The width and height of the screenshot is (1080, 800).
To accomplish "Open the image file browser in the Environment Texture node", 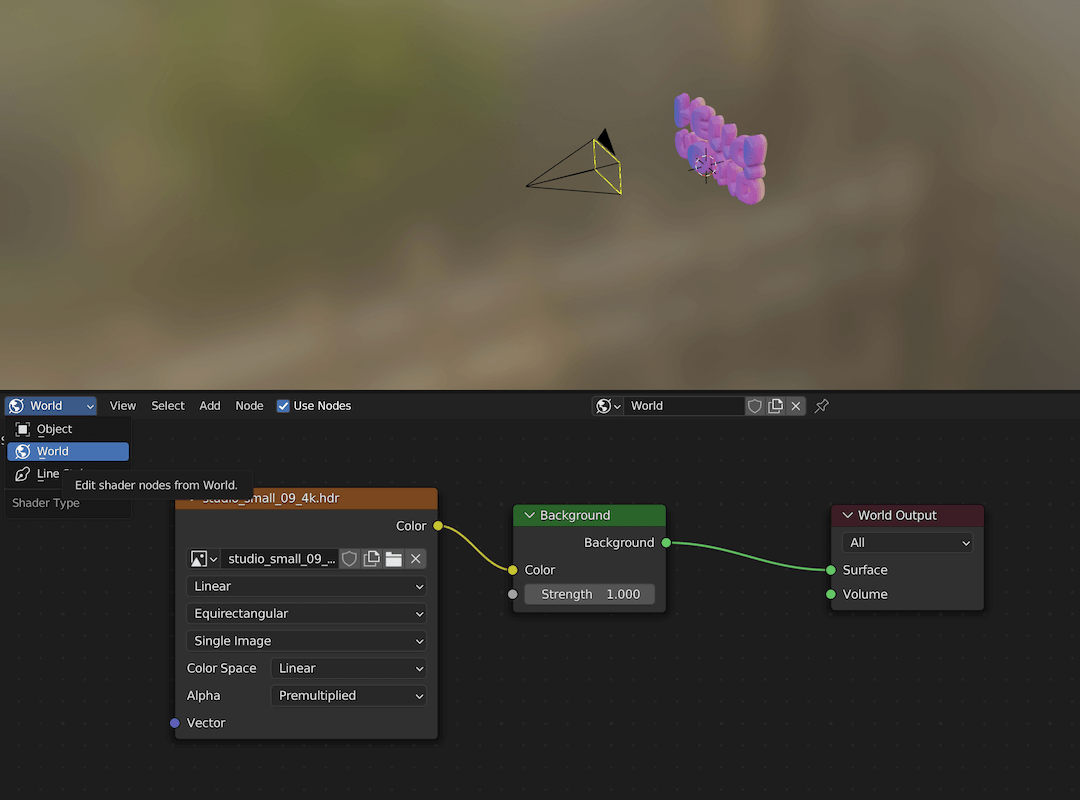I will (393, 559).
